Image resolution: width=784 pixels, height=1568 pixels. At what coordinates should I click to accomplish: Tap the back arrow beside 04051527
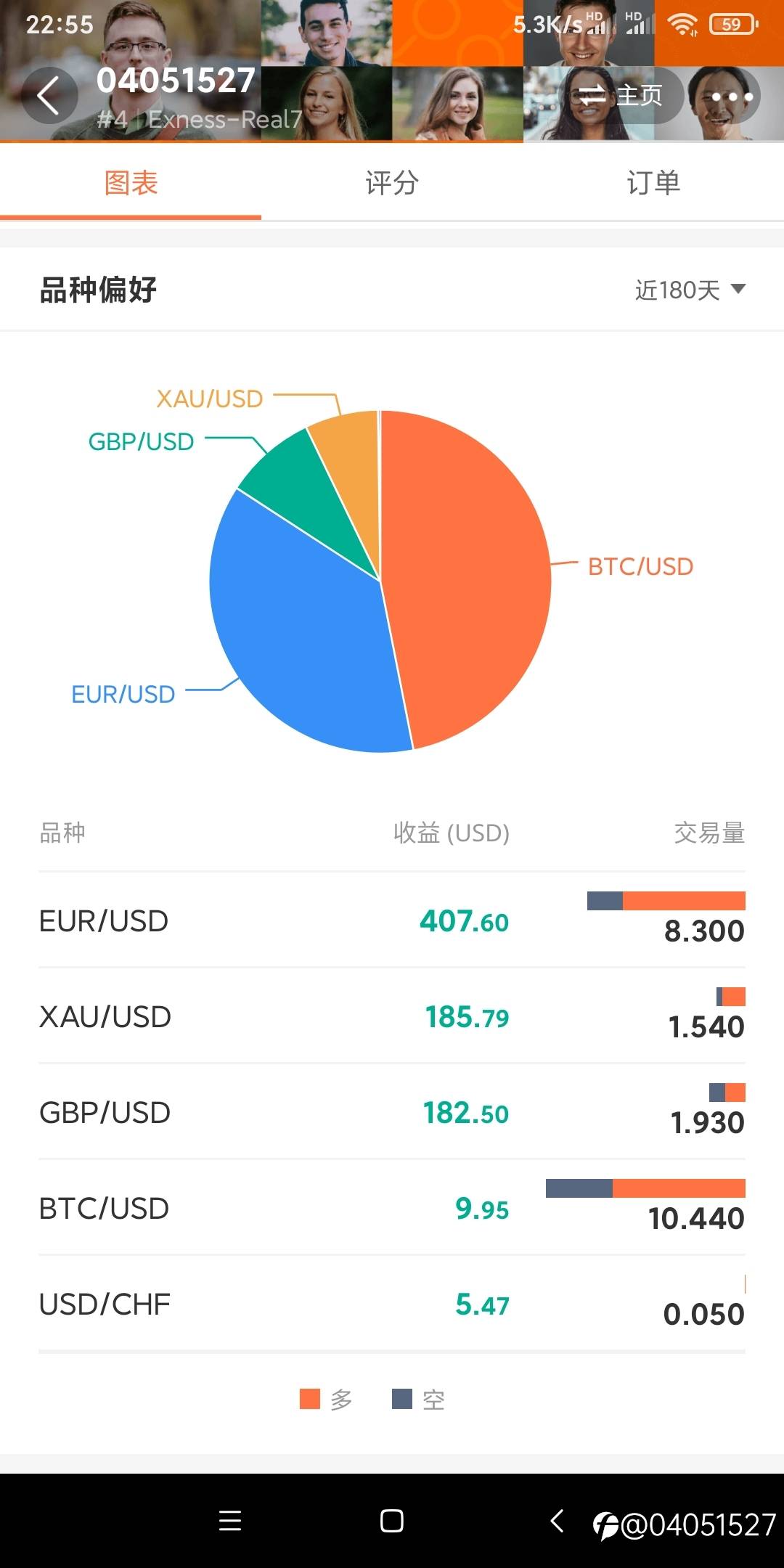(x=49, y=96)
